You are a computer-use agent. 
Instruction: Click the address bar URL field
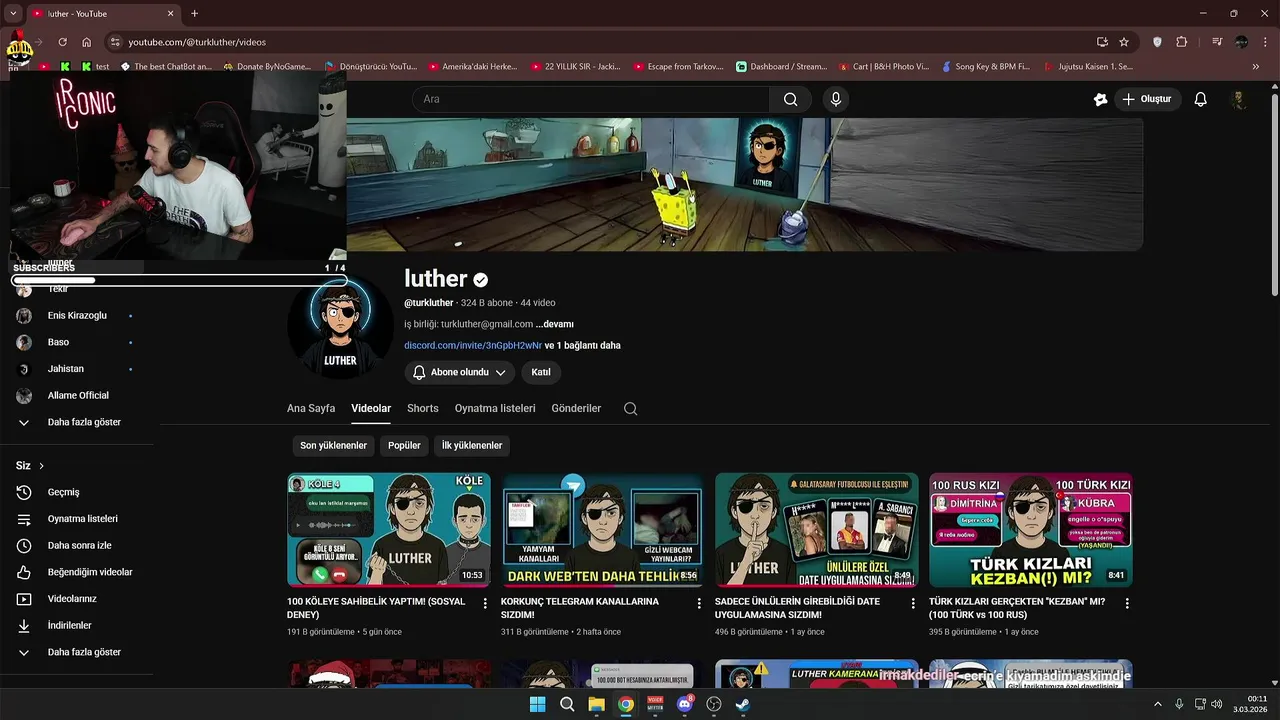[x=600, y=42]
